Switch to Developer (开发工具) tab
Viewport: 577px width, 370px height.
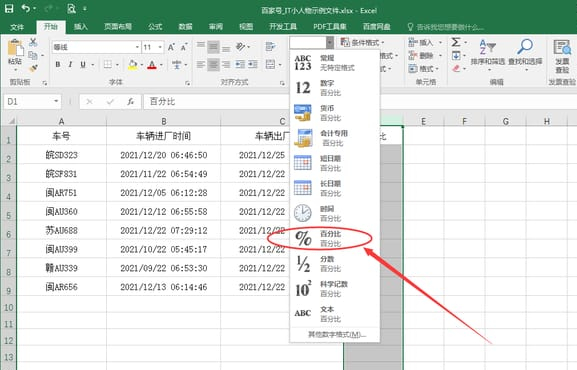coord(283,27)
